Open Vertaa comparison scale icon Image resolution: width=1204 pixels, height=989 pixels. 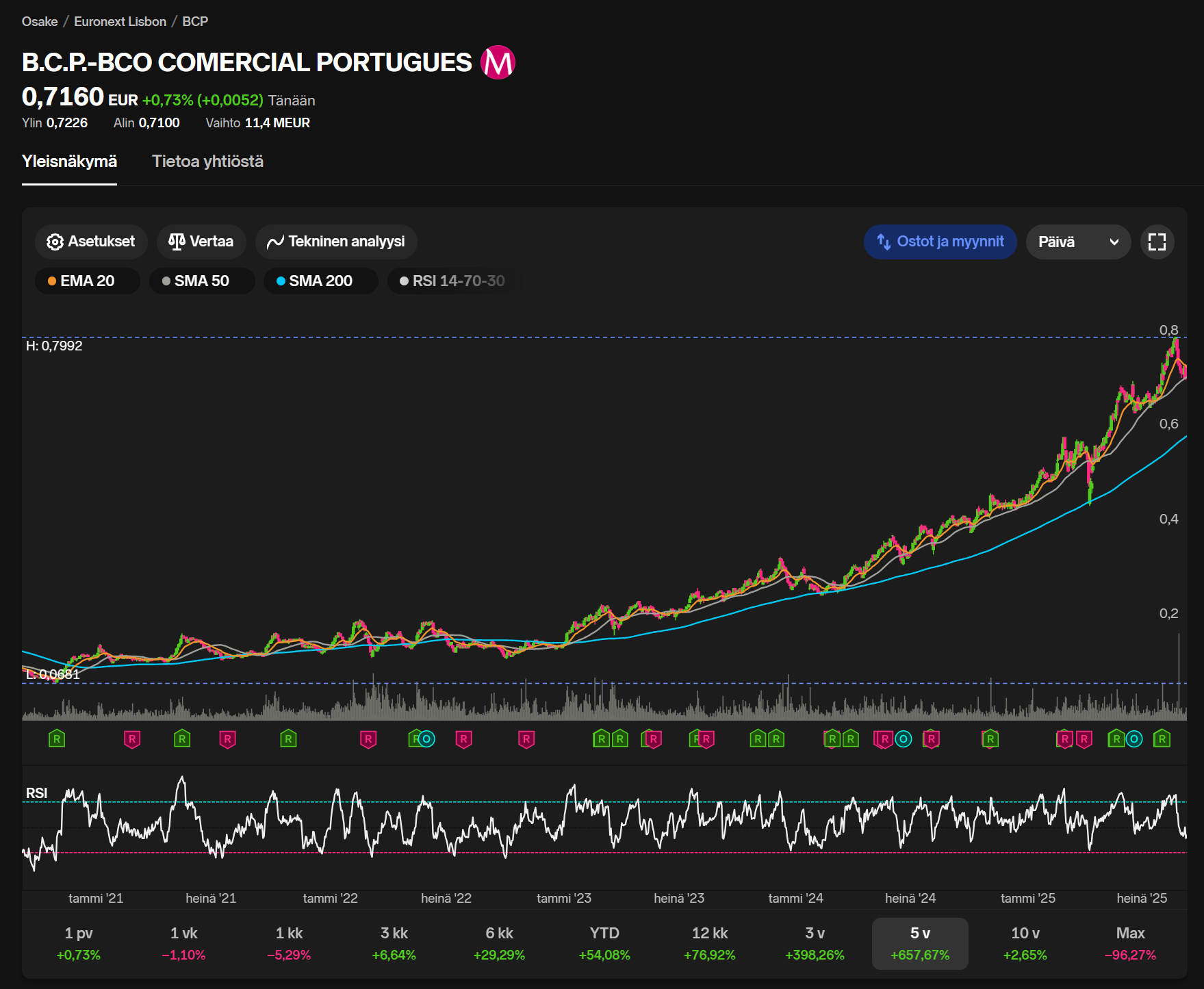tap(177, 242)
